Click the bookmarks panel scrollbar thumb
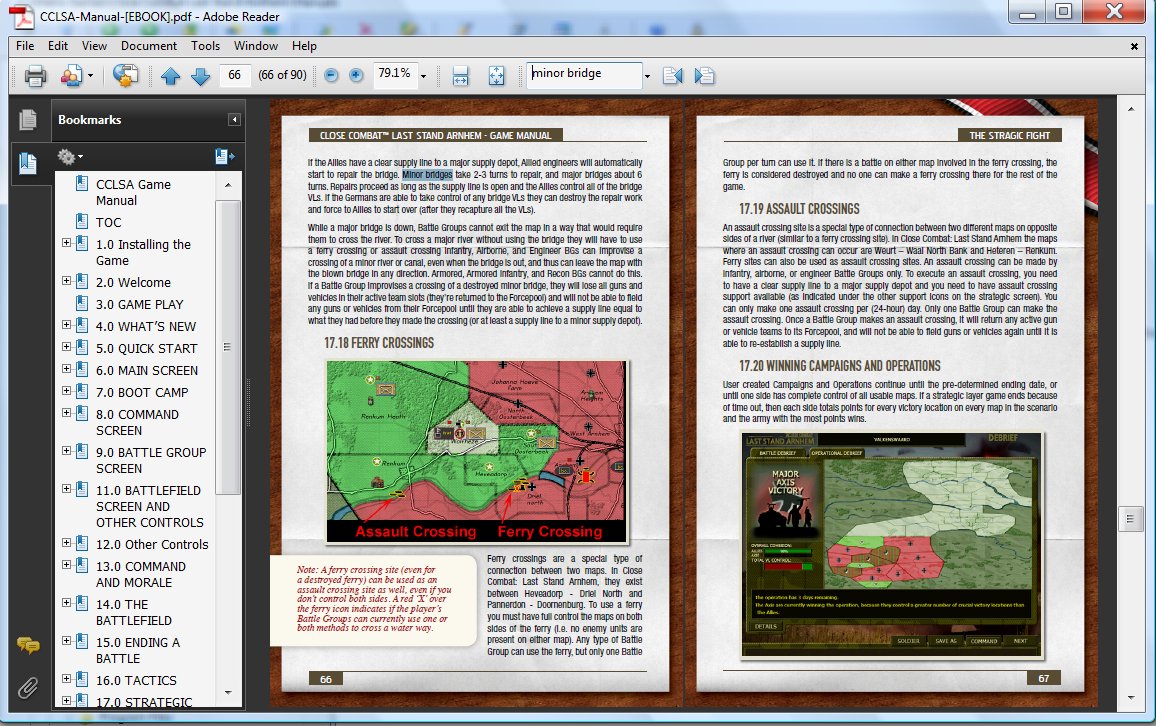 [x=227, y=347]
